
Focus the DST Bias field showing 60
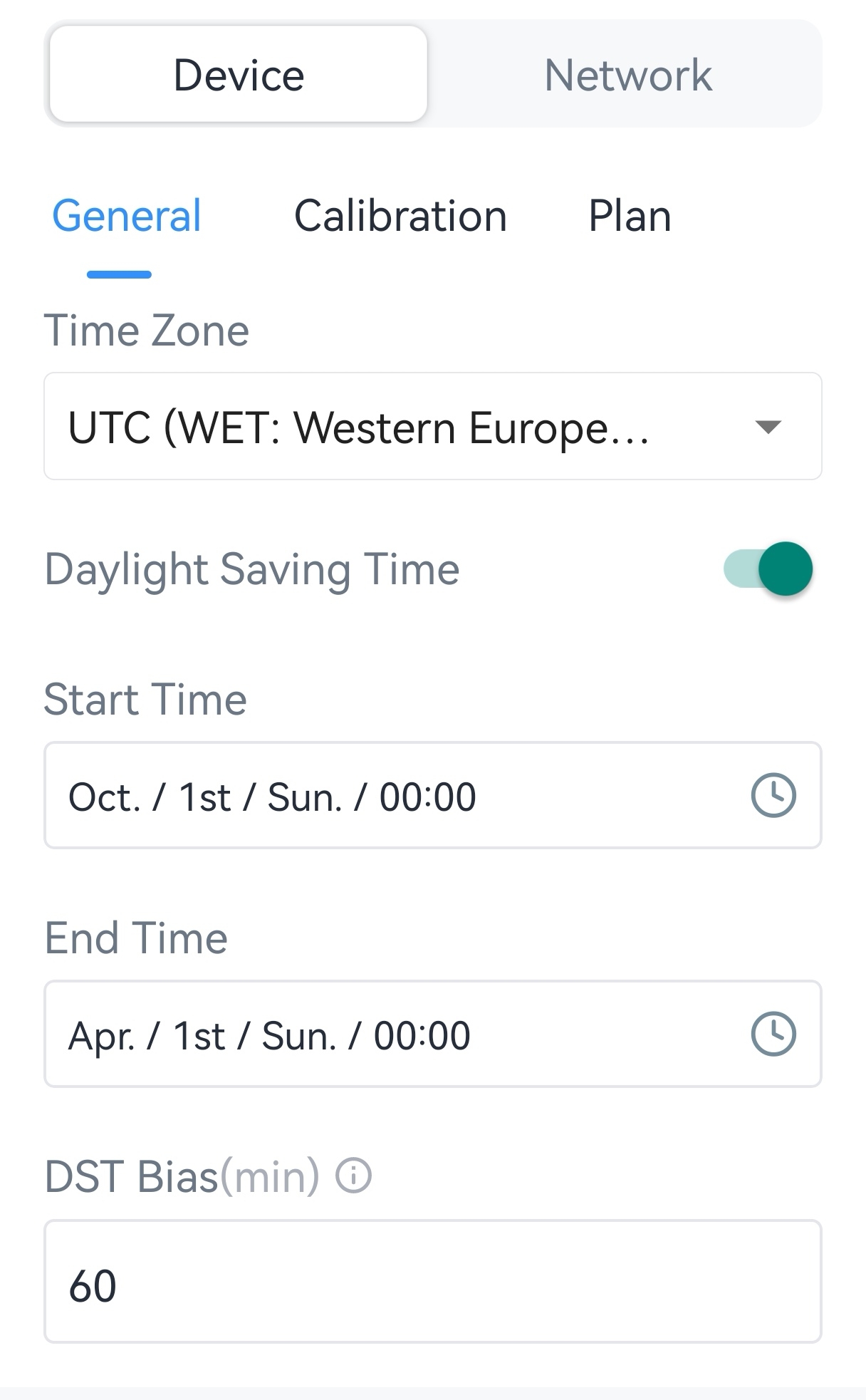[432, 1282]
